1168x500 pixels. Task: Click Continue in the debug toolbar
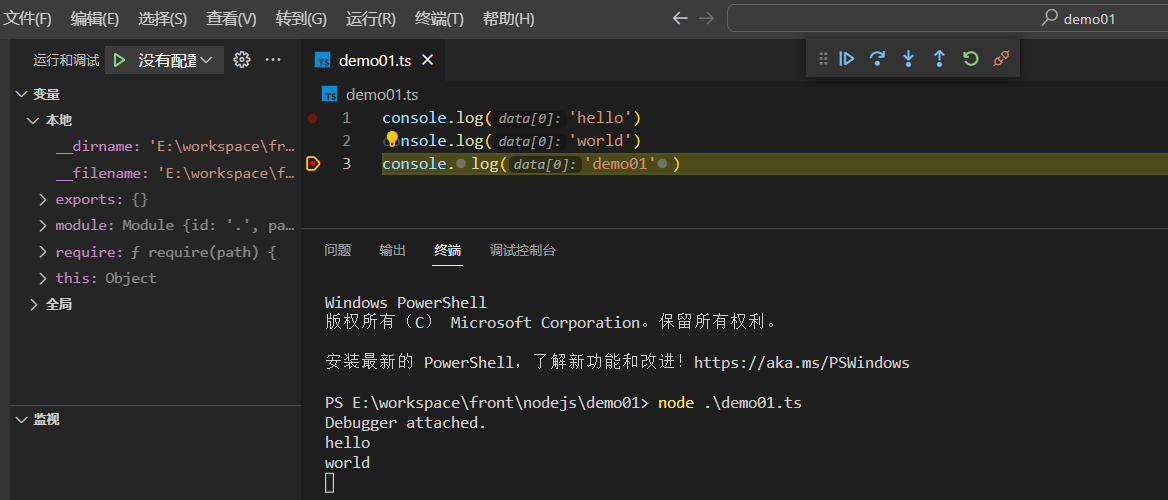point(846,59)
